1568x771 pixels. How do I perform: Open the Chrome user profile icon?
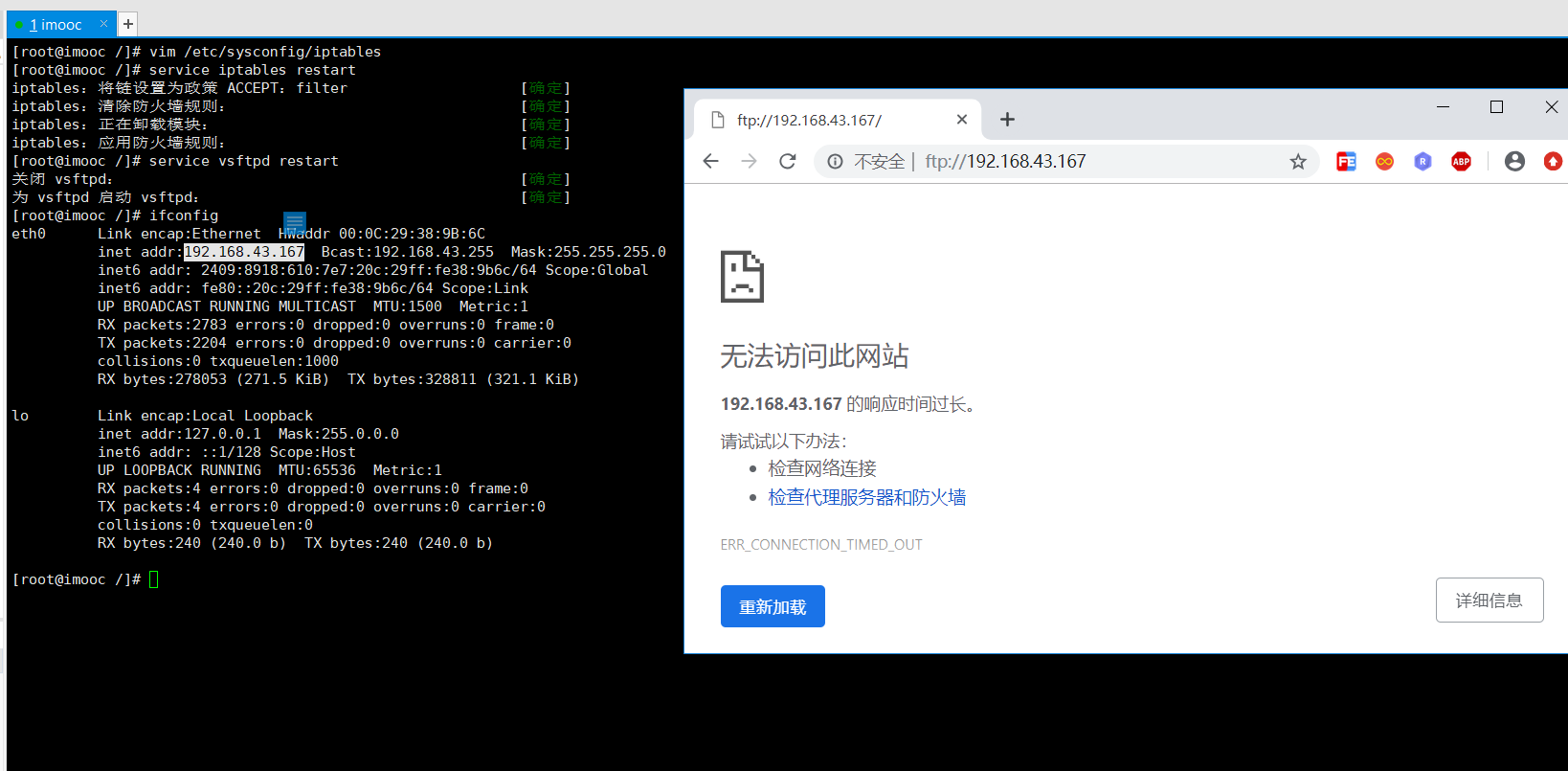coord(1514,161)
